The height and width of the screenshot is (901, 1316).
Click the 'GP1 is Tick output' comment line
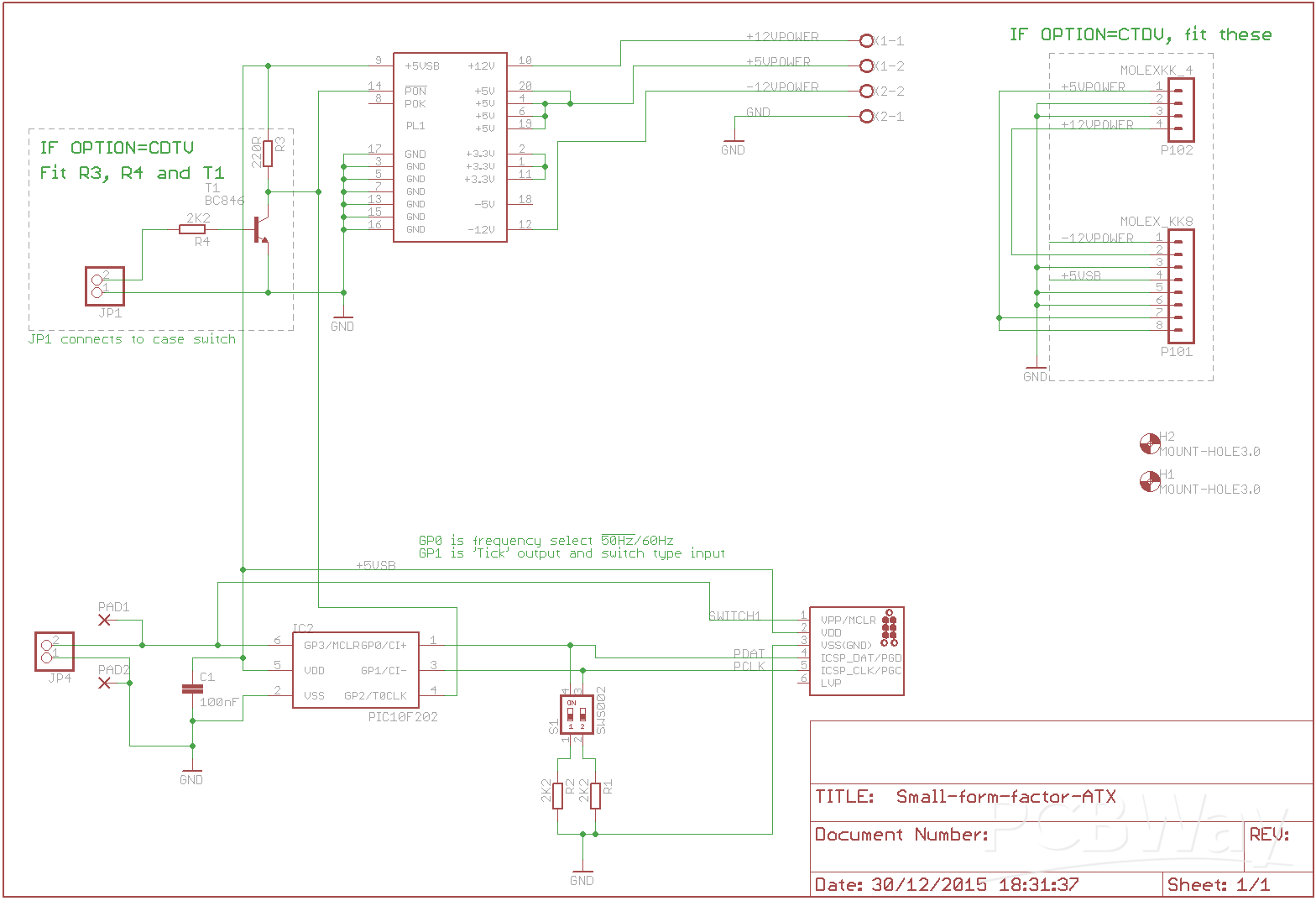click(x=572, y=553)
